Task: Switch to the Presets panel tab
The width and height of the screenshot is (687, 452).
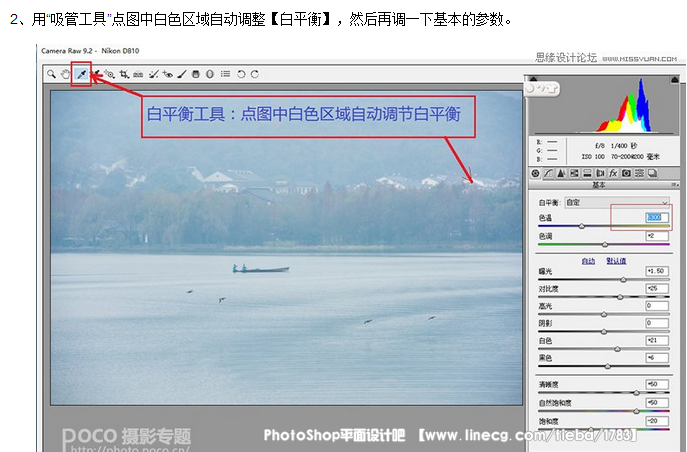Action: point(640,173)
